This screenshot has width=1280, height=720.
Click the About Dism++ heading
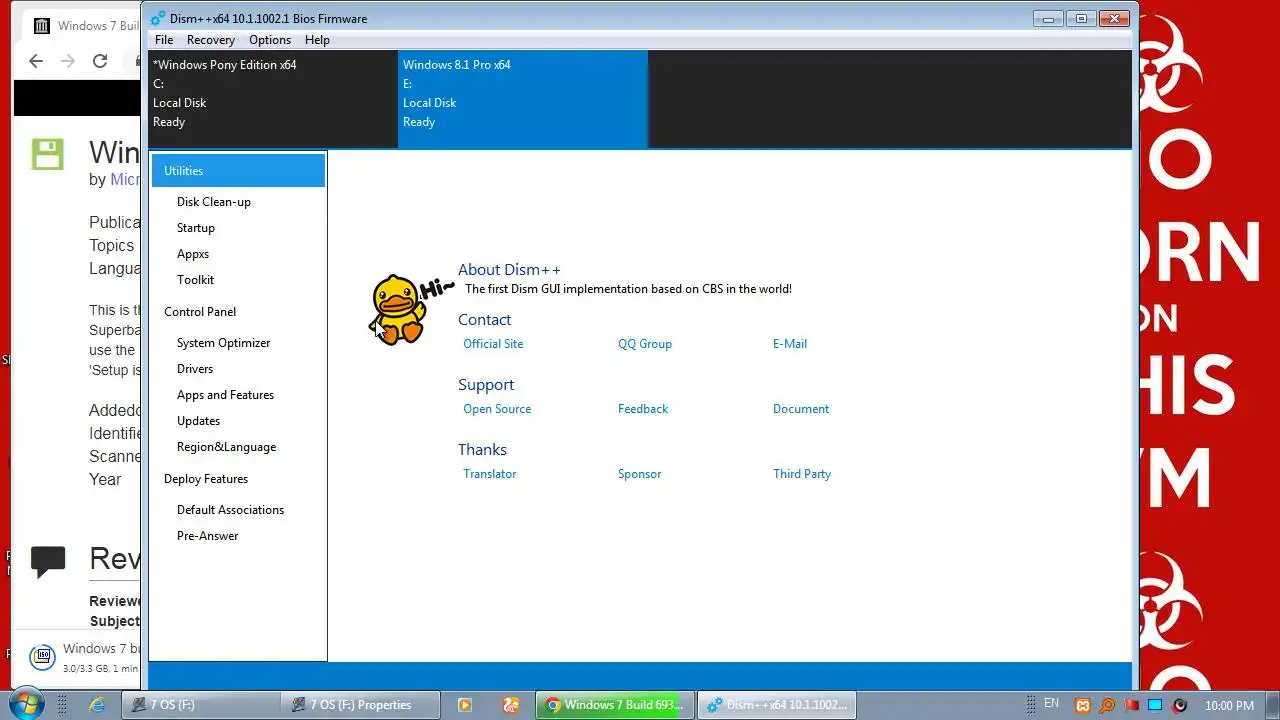pyautogui.click(x=509, y=270)
